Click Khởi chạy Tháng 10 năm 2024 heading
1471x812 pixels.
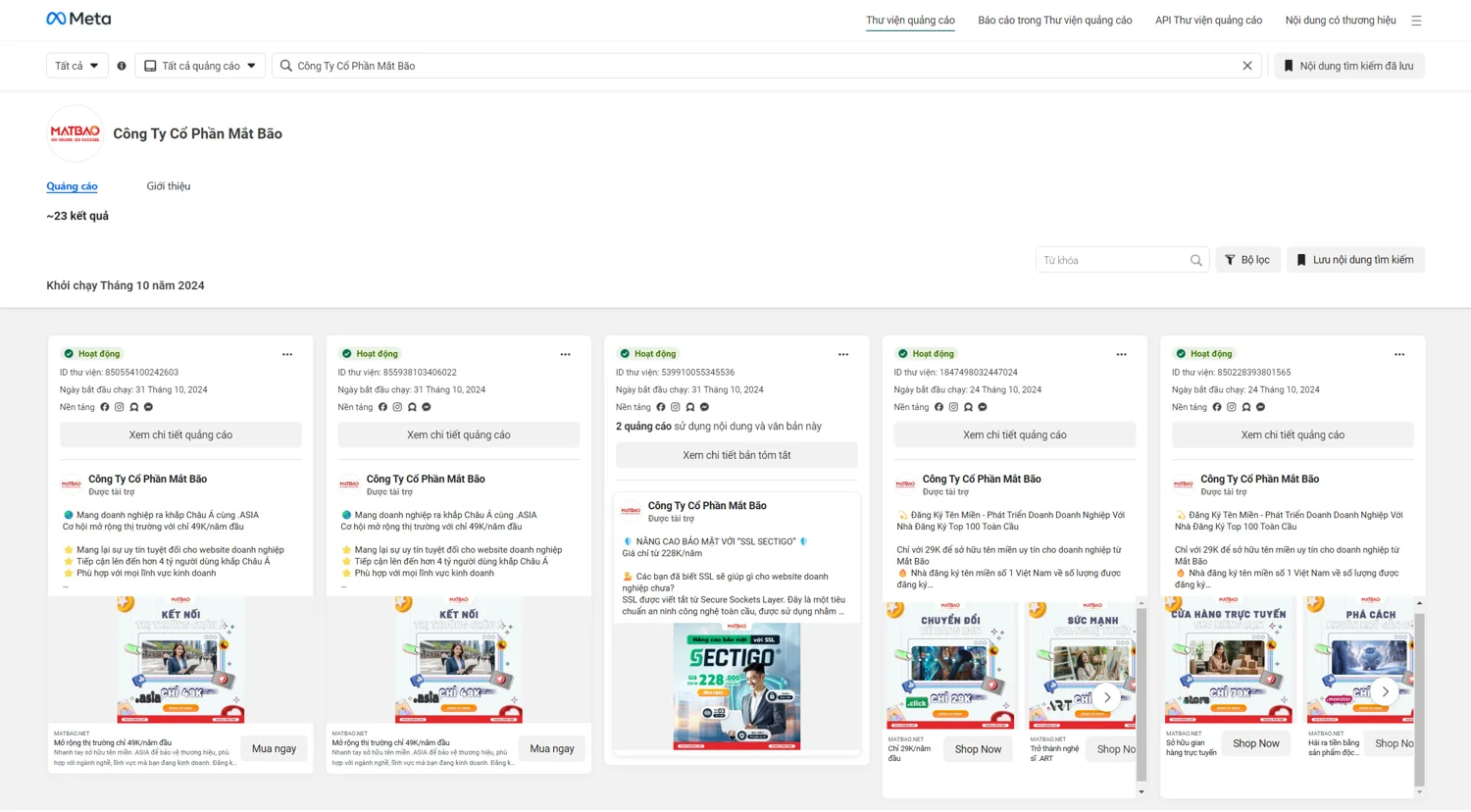126,285
